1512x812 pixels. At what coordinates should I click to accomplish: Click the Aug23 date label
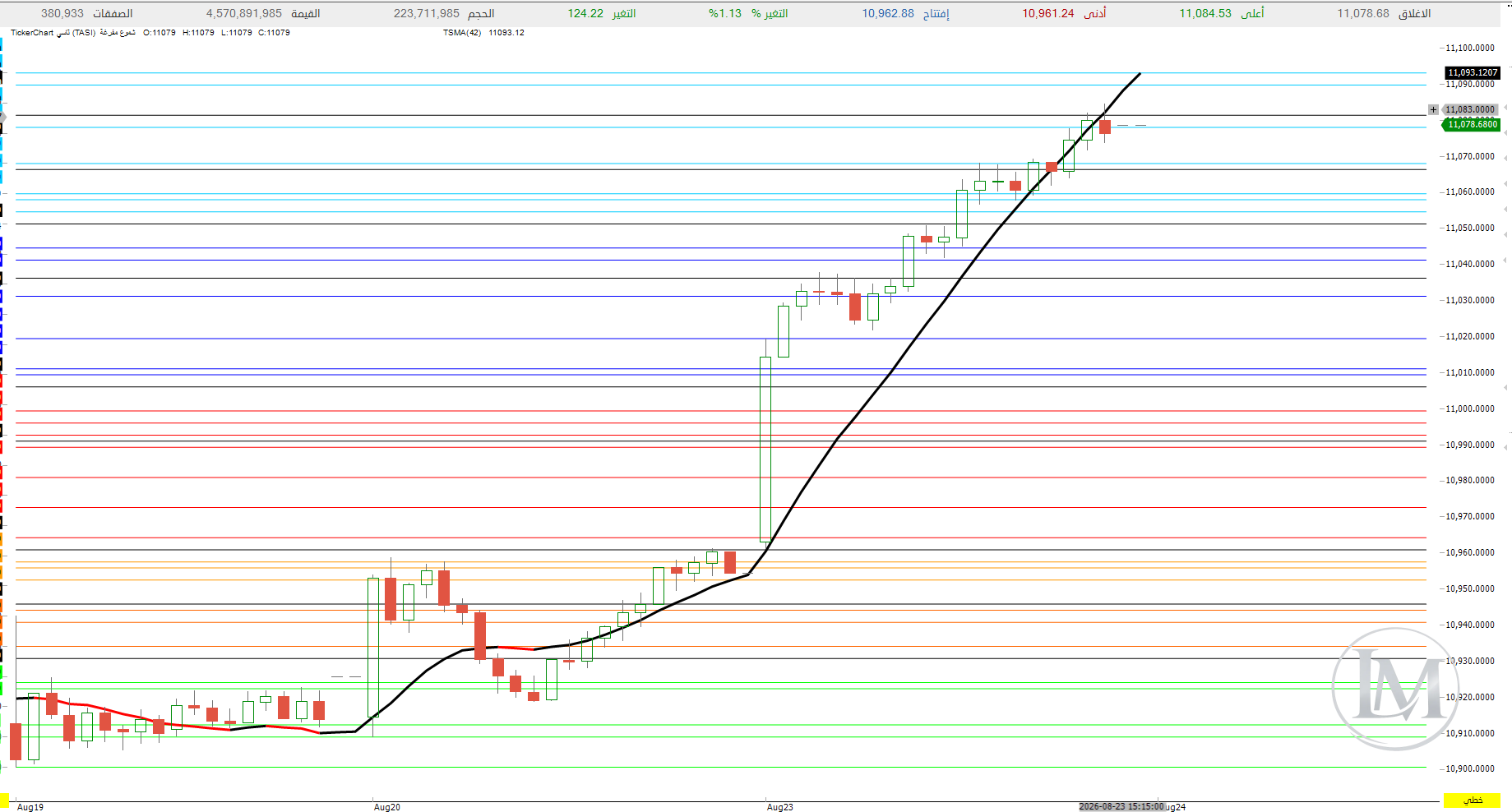click(780, 807)
